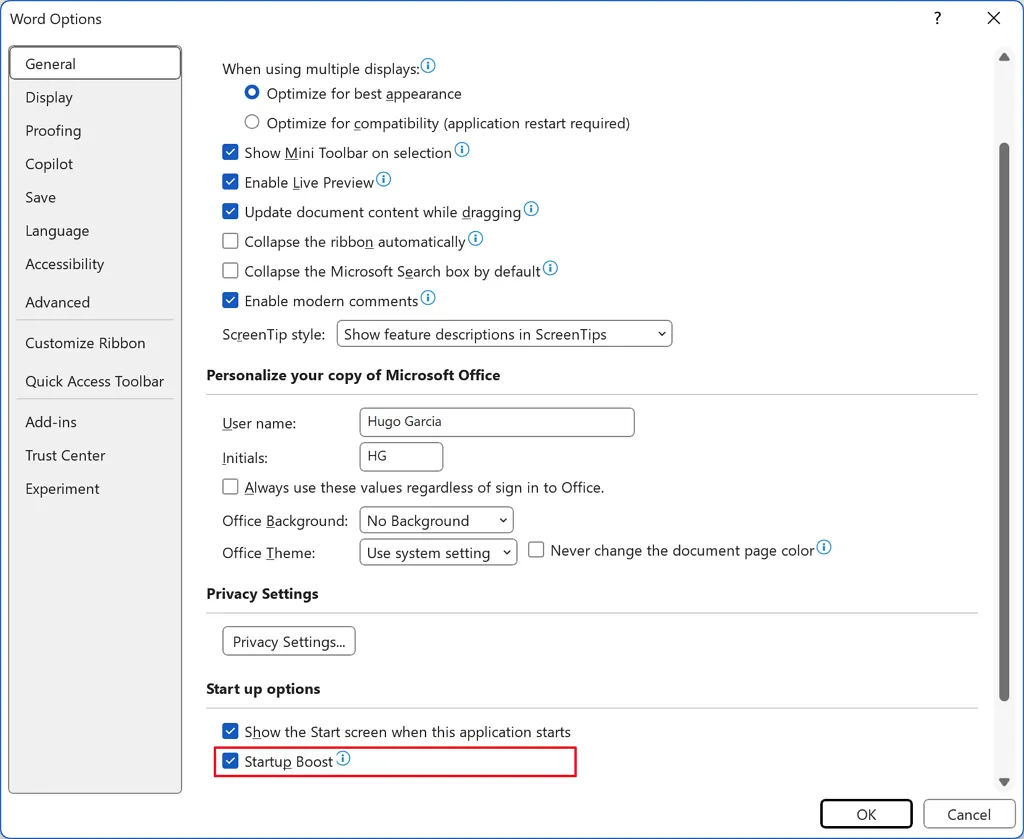
Task: Open the Quick Access Toolbar category
Action: [x=95, y=381]
